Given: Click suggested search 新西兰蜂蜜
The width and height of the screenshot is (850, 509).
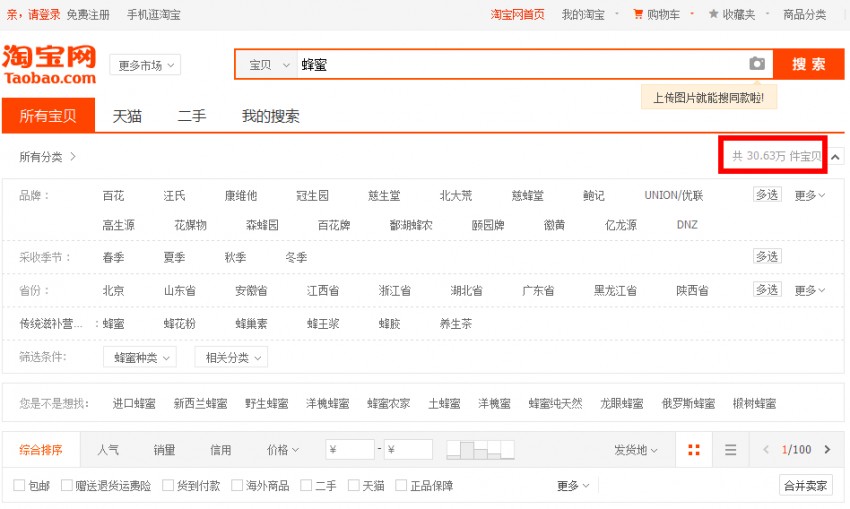Looking at the screenshot, I should 200,403.
